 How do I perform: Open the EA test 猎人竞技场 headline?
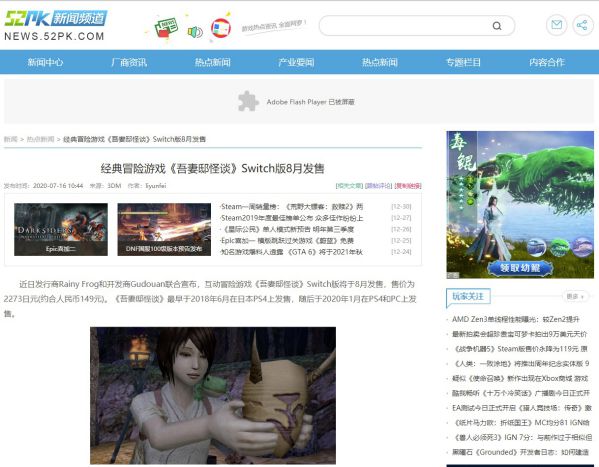pos(521,408)
